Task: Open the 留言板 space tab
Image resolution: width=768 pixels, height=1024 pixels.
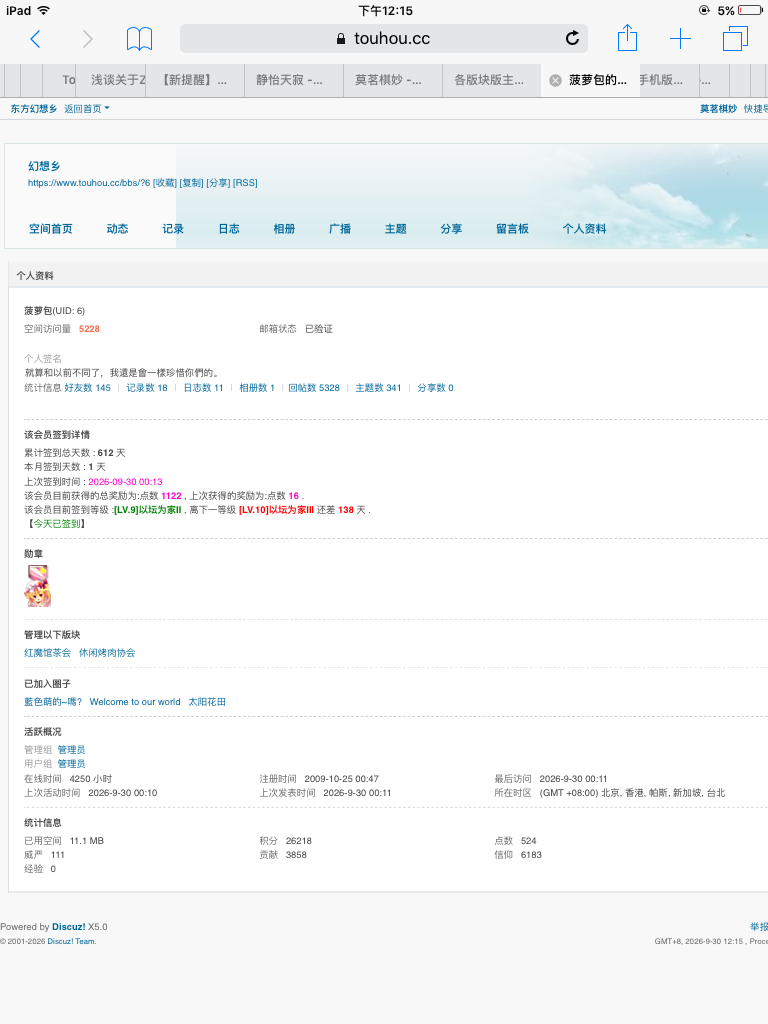Action: click(512, 229)
